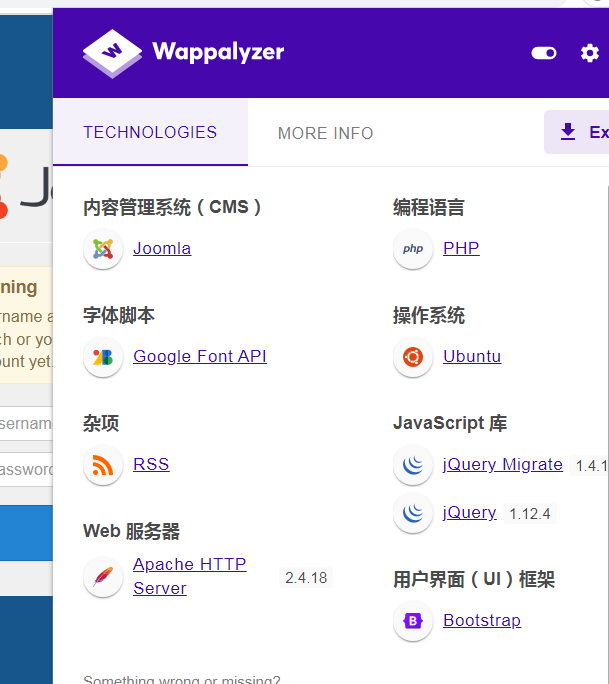Open the Google Font API link
The height and width of the screenshot is (684, 609).
(200, 356)
